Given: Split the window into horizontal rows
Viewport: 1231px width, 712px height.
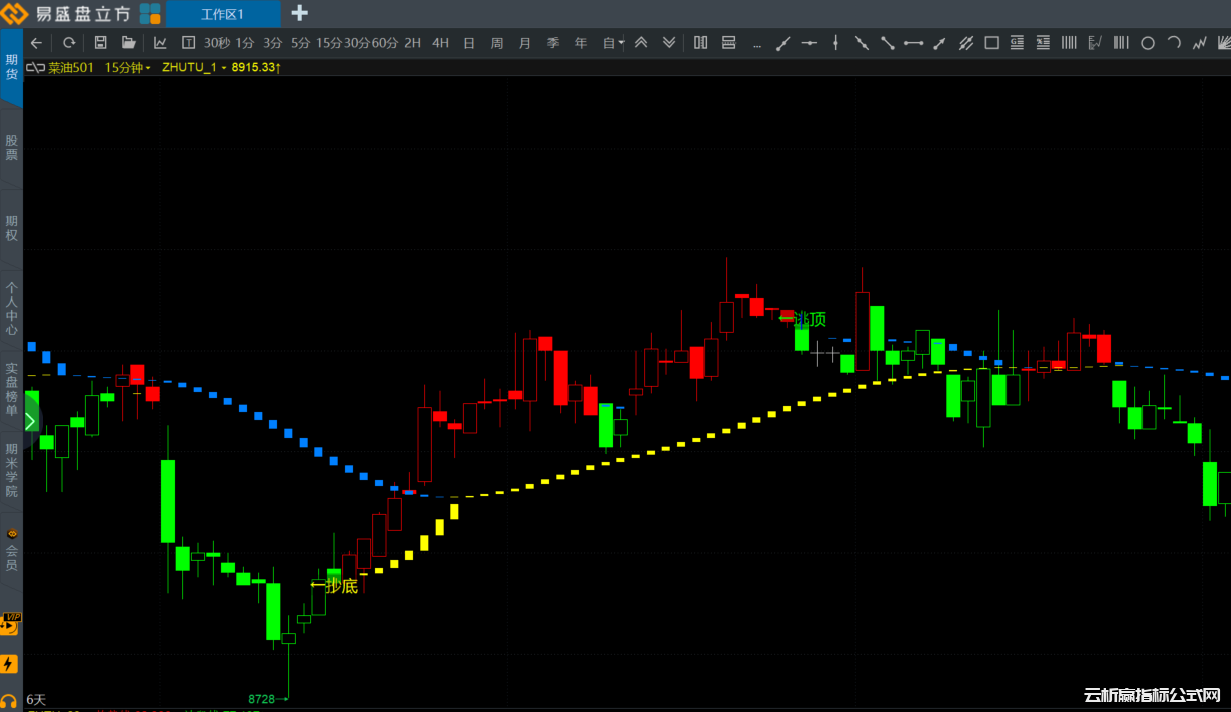Looking at the screenshot, I should point(729,43).
